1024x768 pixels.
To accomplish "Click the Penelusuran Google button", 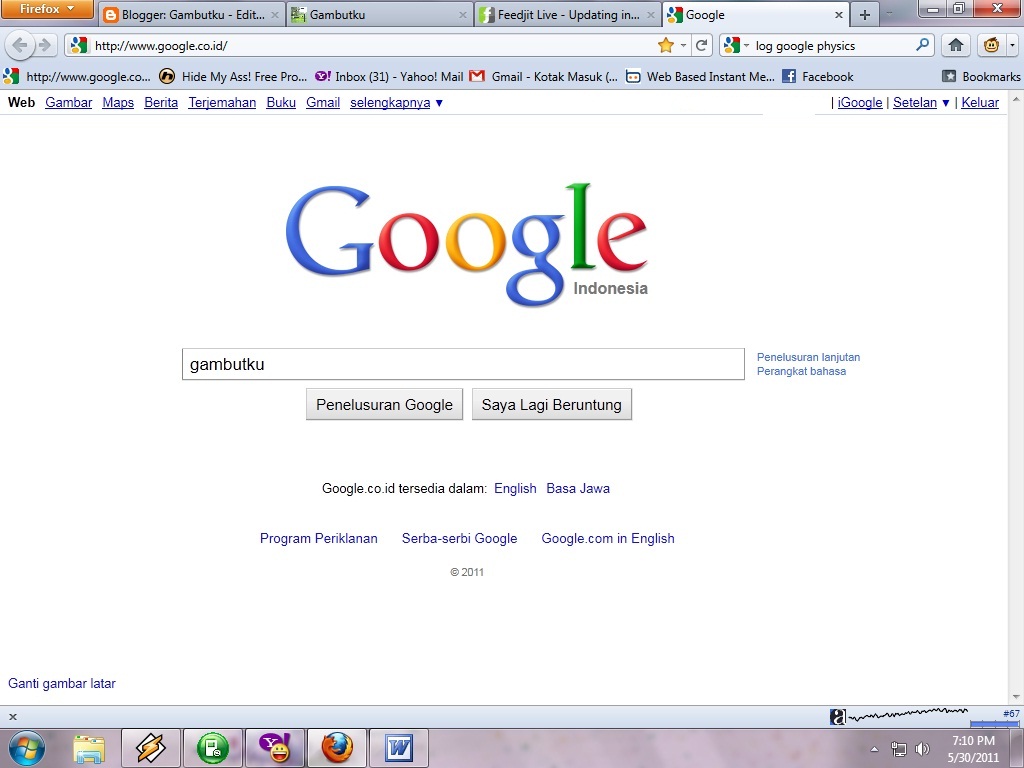I will [384, 404].
